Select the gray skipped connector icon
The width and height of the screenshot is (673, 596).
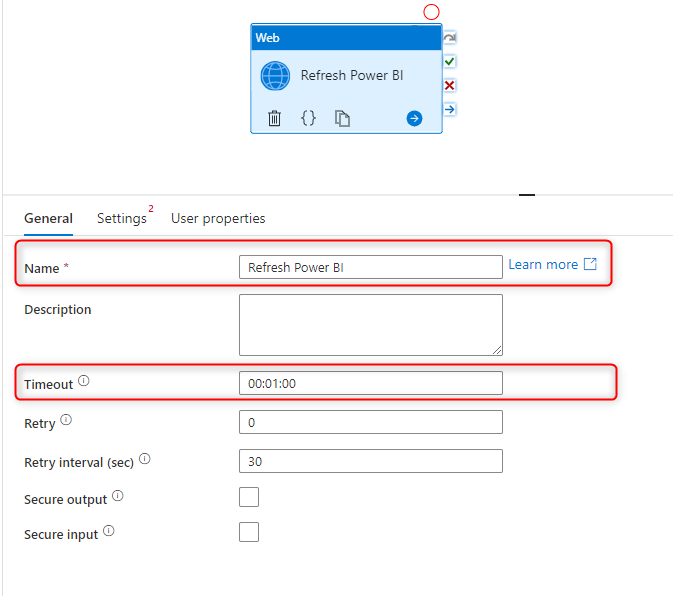449,38
